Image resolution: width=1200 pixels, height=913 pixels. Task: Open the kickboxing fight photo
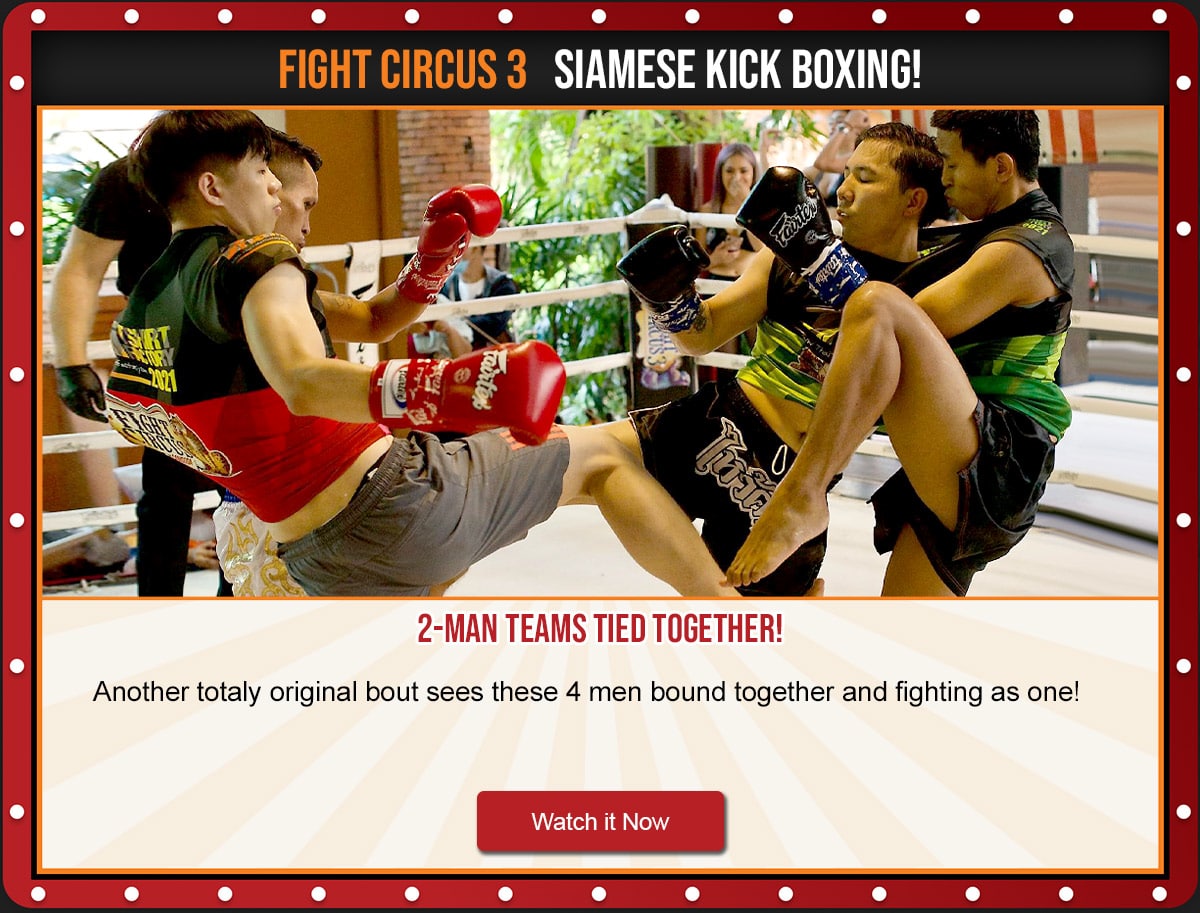point(600,352)
